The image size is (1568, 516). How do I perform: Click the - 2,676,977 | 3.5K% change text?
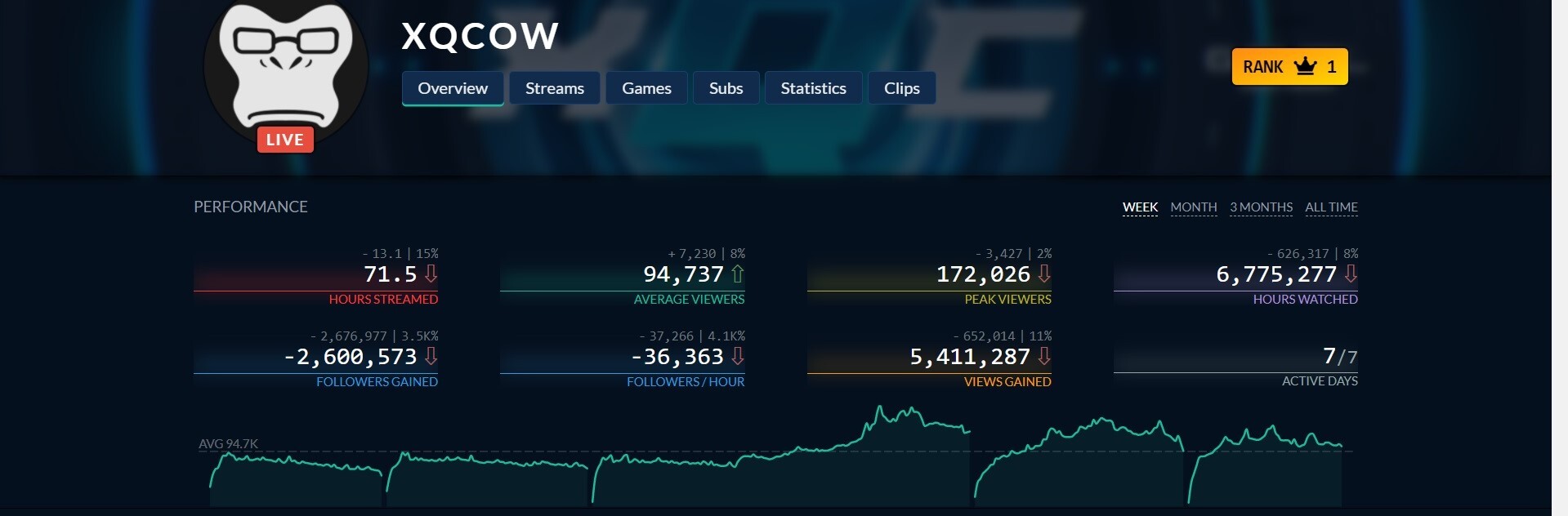coord(374,336)
